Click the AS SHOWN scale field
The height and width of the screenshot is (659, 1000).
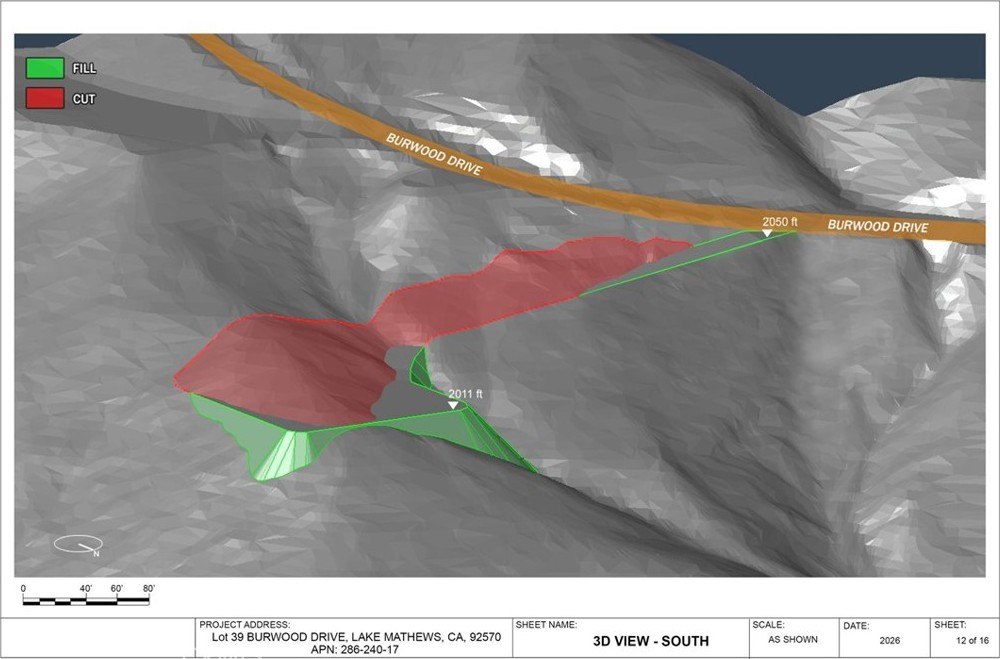point(793,639)
